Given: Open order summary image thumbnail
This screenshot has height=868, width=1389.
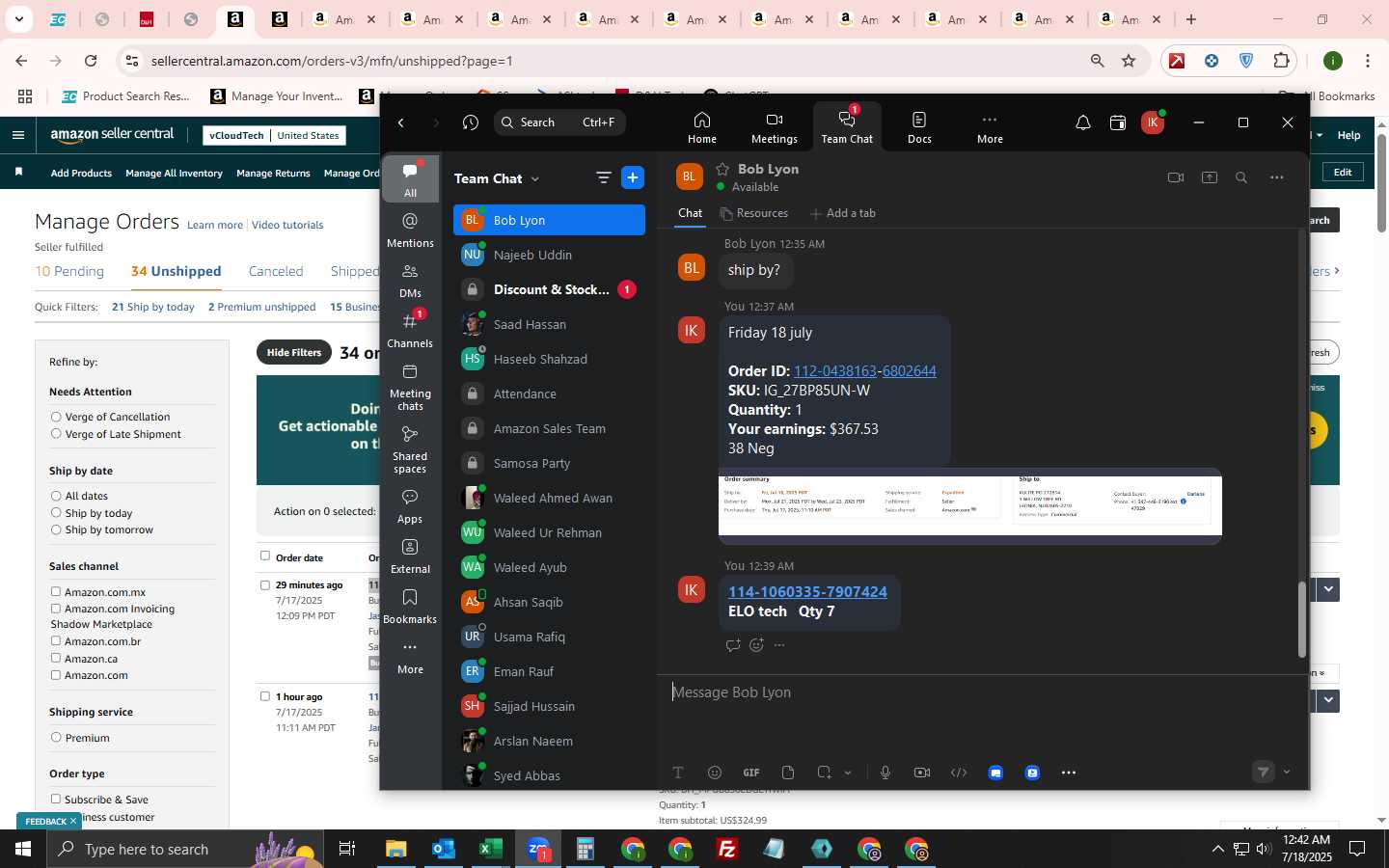Looking at the screenshot, I should (970, 504).
